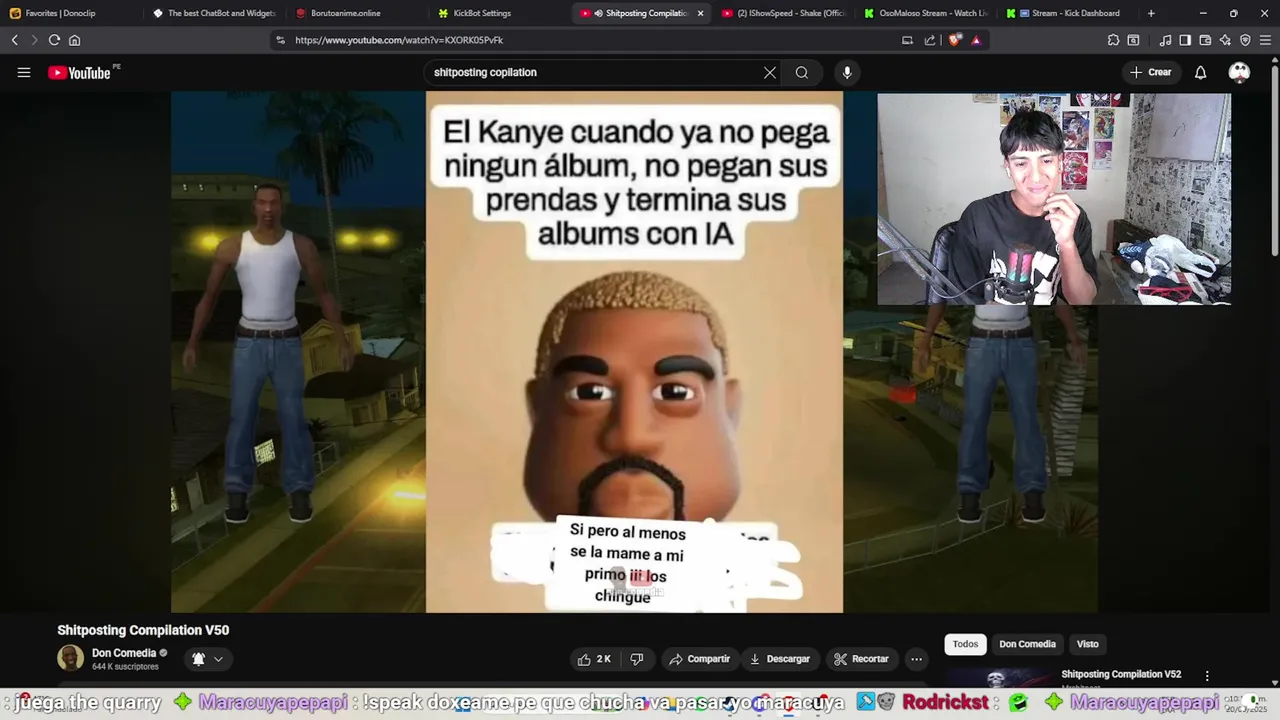Select the Visto filter chip
This screenshot has width=1280, height=720.
pos(1087,644)
